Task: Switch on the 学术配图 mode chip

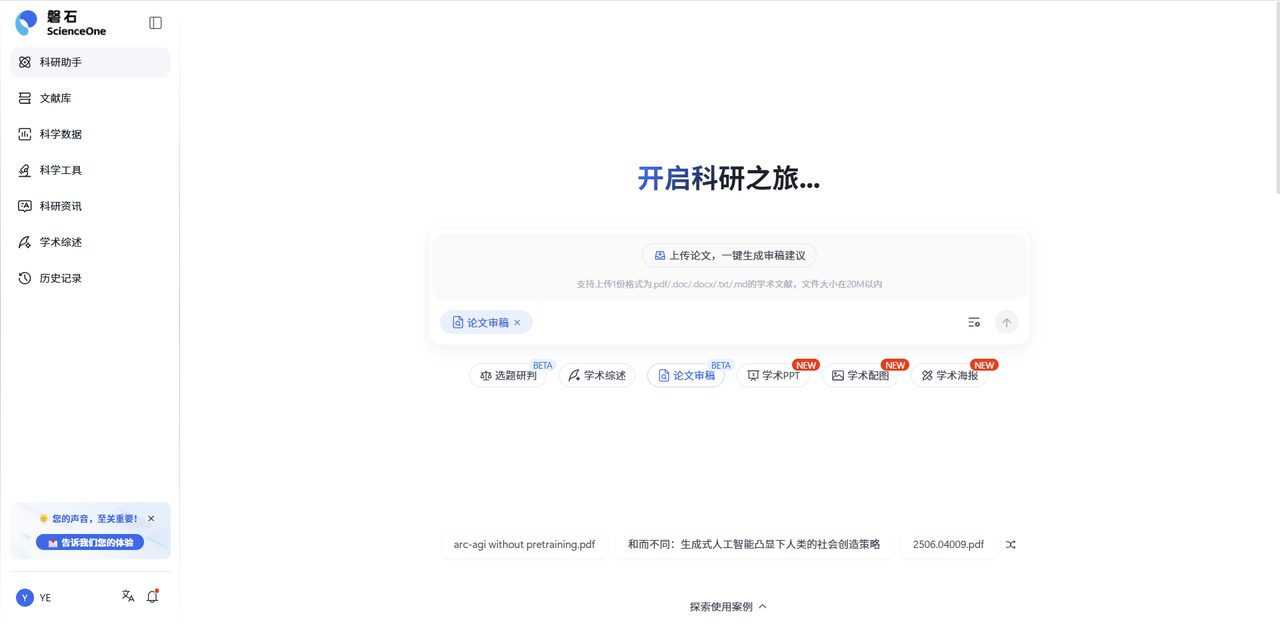Action: 861,375
